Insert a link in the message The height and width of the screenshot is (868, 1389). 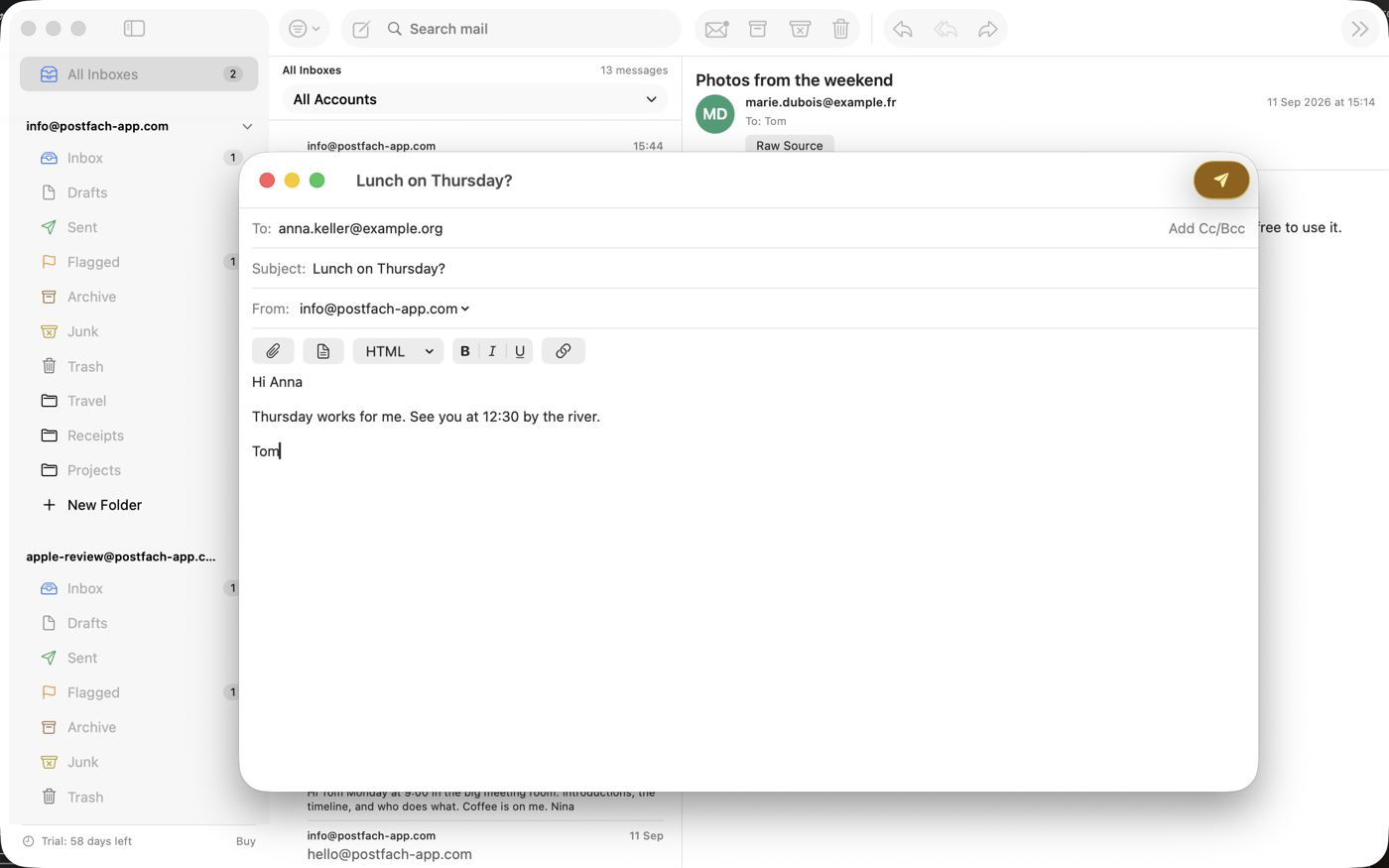(564, 351)
